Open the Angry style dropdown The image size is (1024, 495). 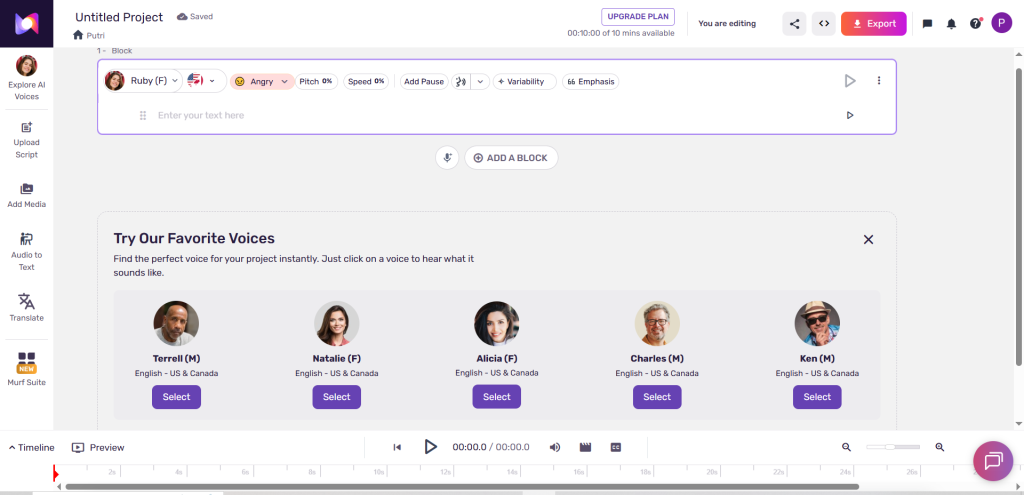tap(262, 82)
